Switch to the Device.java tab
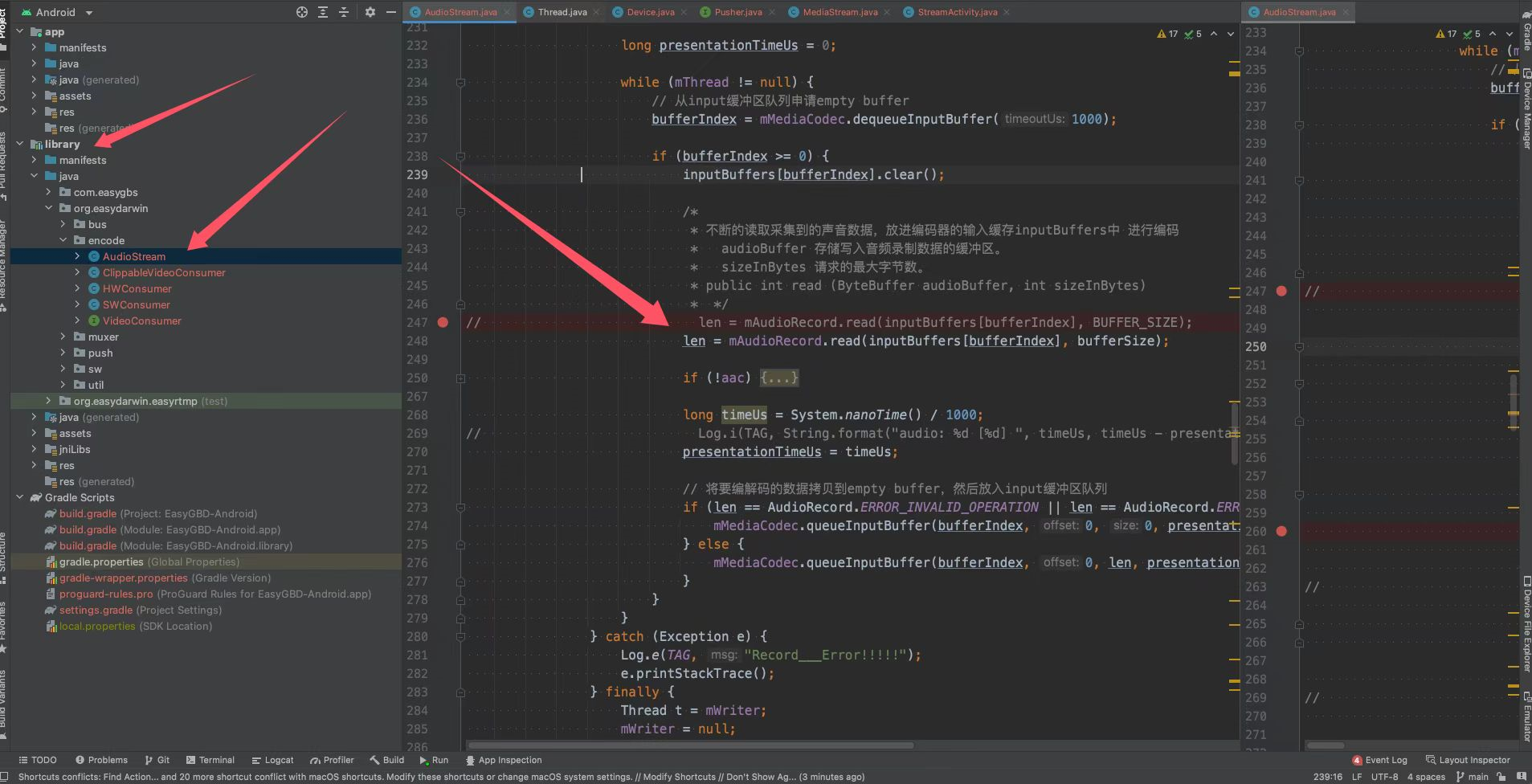 coord(651,12)
